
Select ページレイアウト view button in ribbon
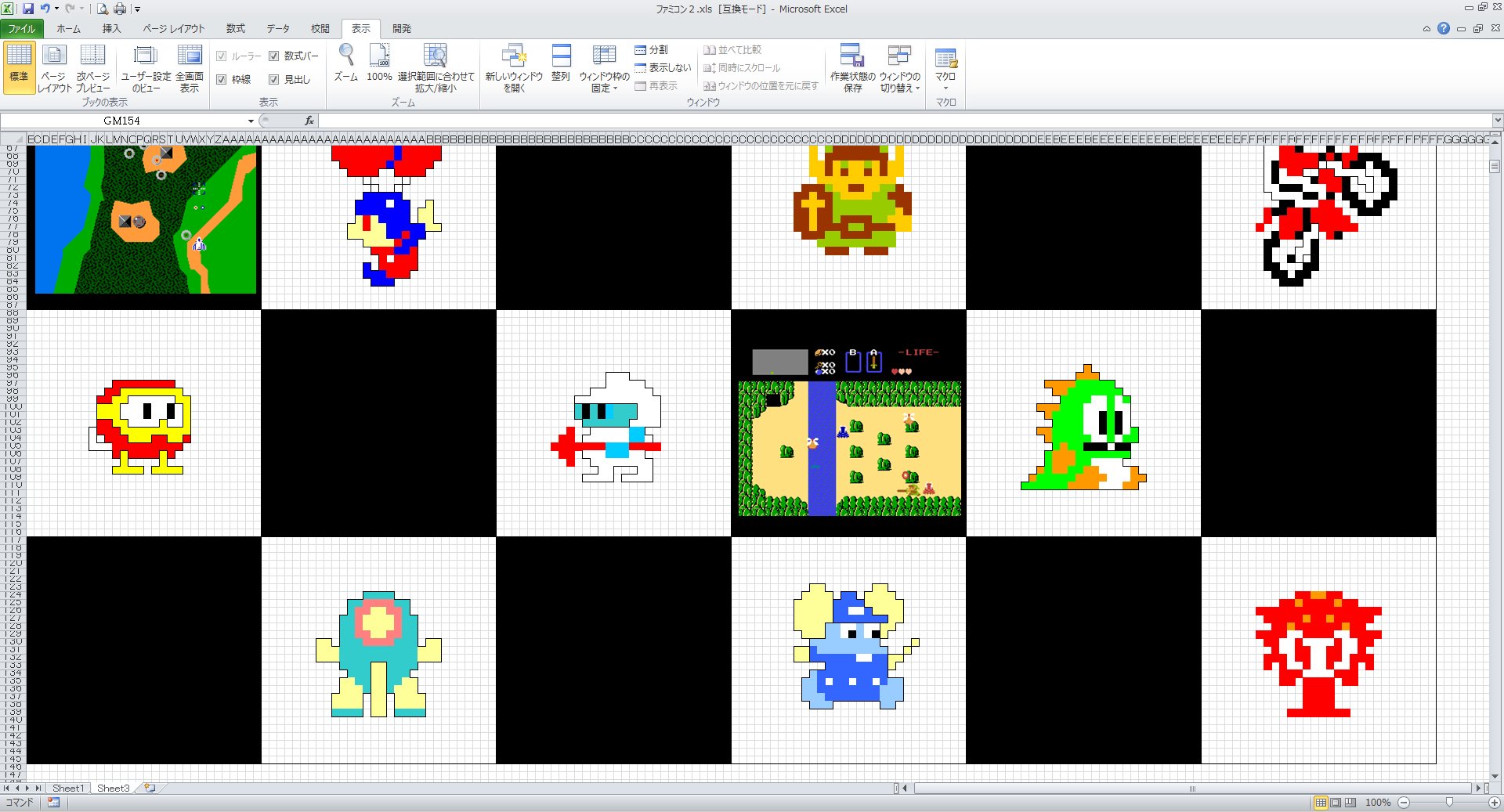[x=54, y=67]
